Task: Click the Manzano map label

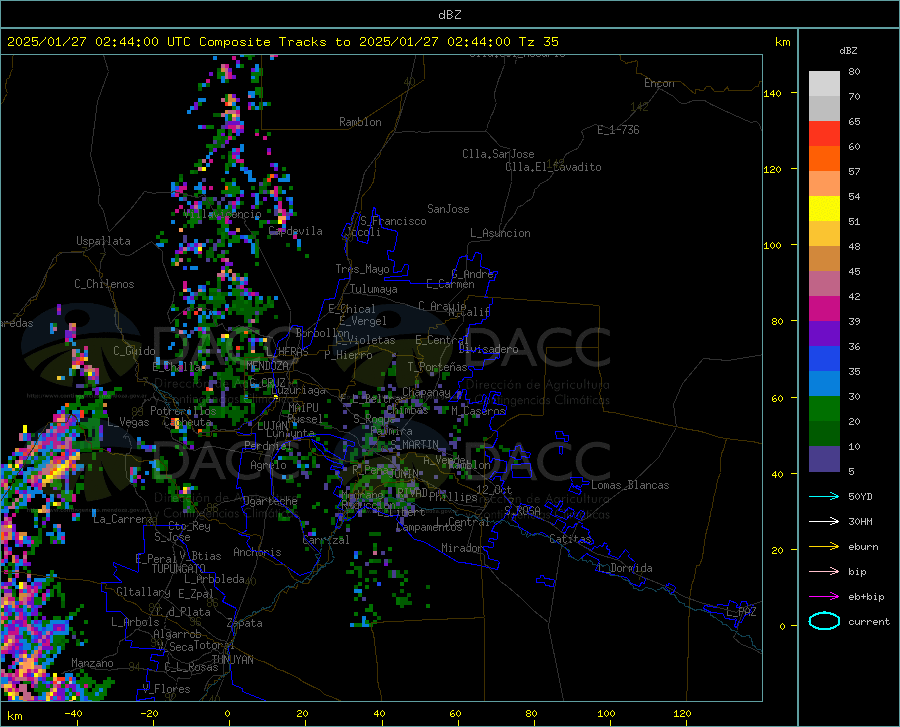Action: tap(92, 663)
